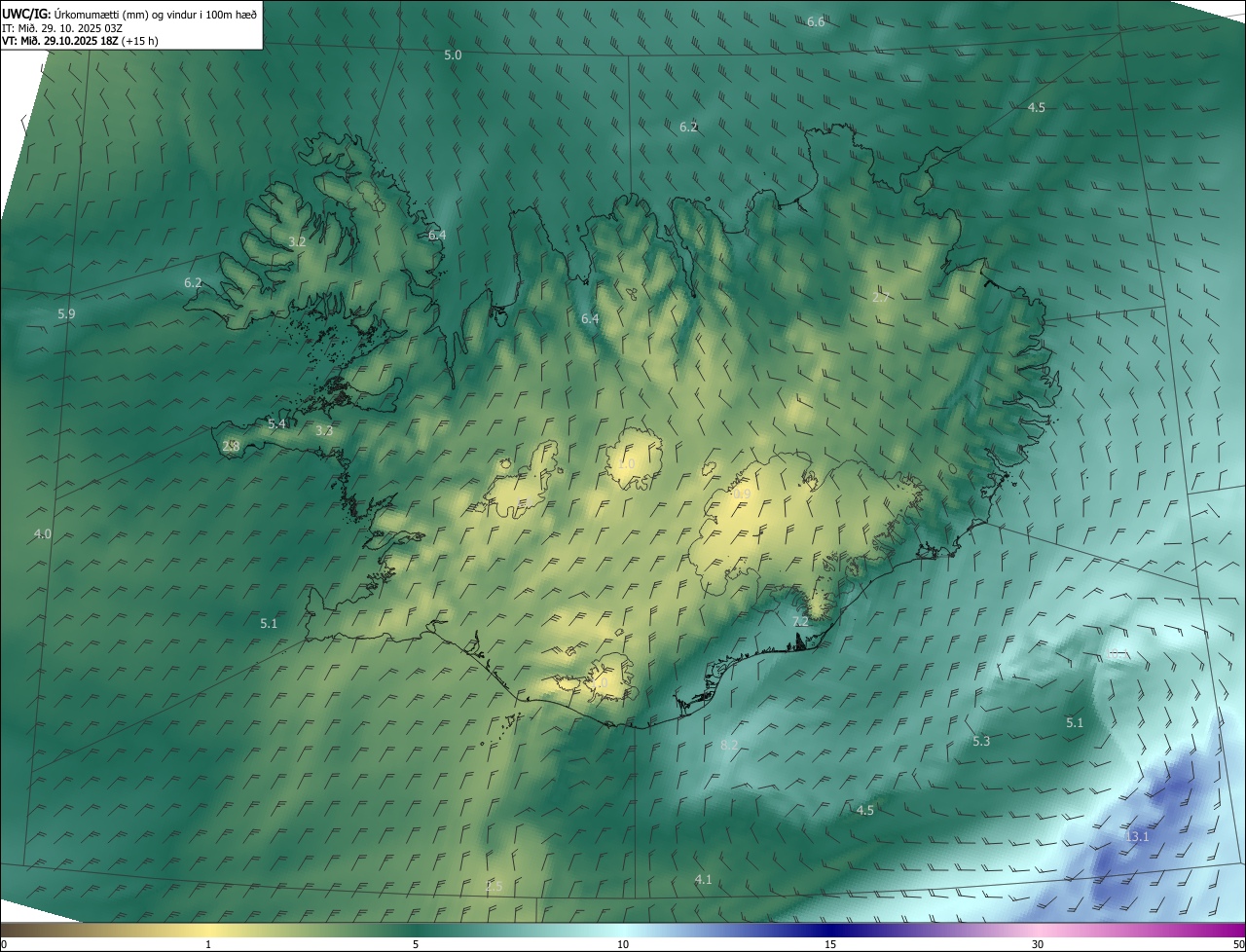Image resolution: width=1246 pixels, height=952 pixels.
Task: Pick the dark blue segment of the color scale
Action: (830, 931)
